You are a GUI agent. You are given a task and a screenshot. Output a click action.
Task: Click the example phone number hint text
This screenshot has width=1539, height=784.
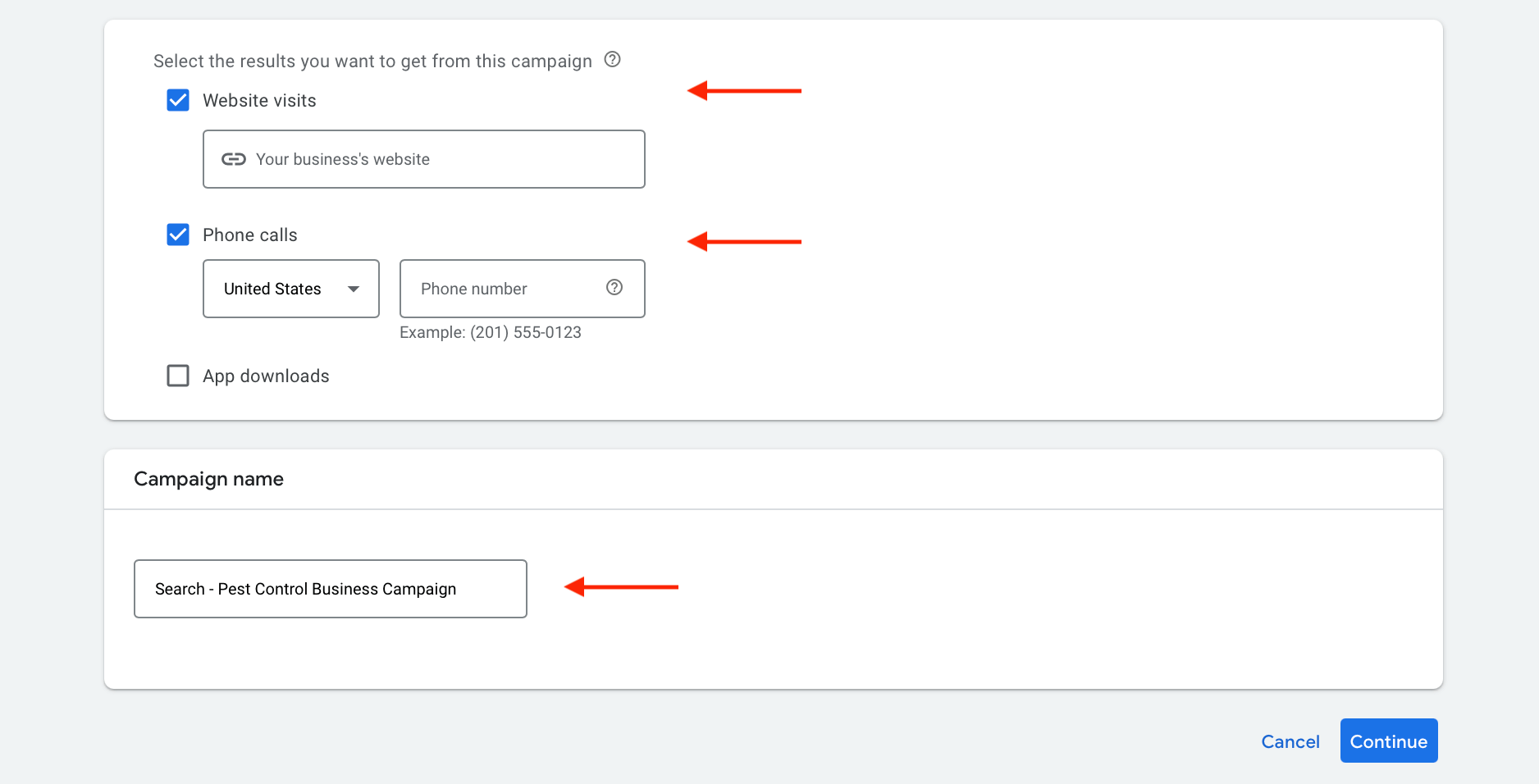(490, 332)
